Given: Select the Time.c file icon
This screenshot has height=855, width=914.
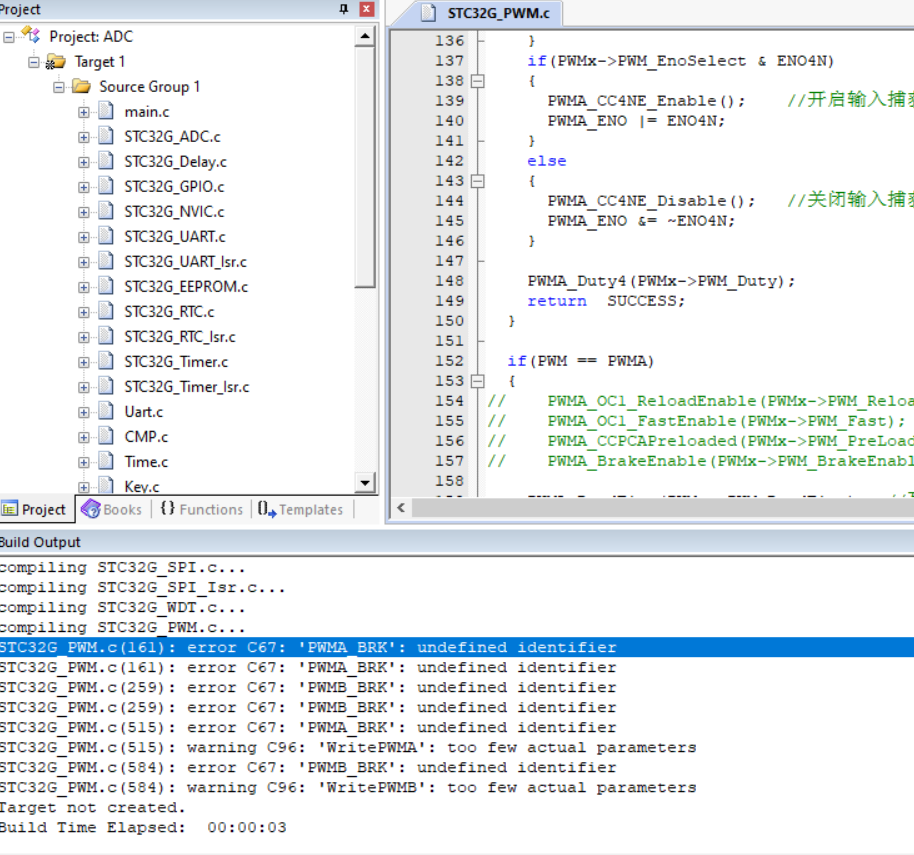Looking at the screenshot, I should 106,461.
